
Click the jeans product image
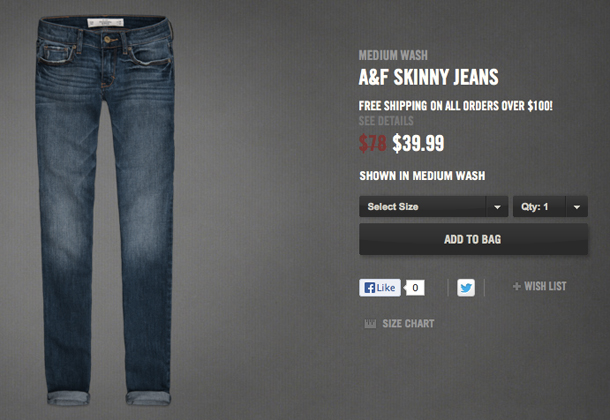[105, 210]
